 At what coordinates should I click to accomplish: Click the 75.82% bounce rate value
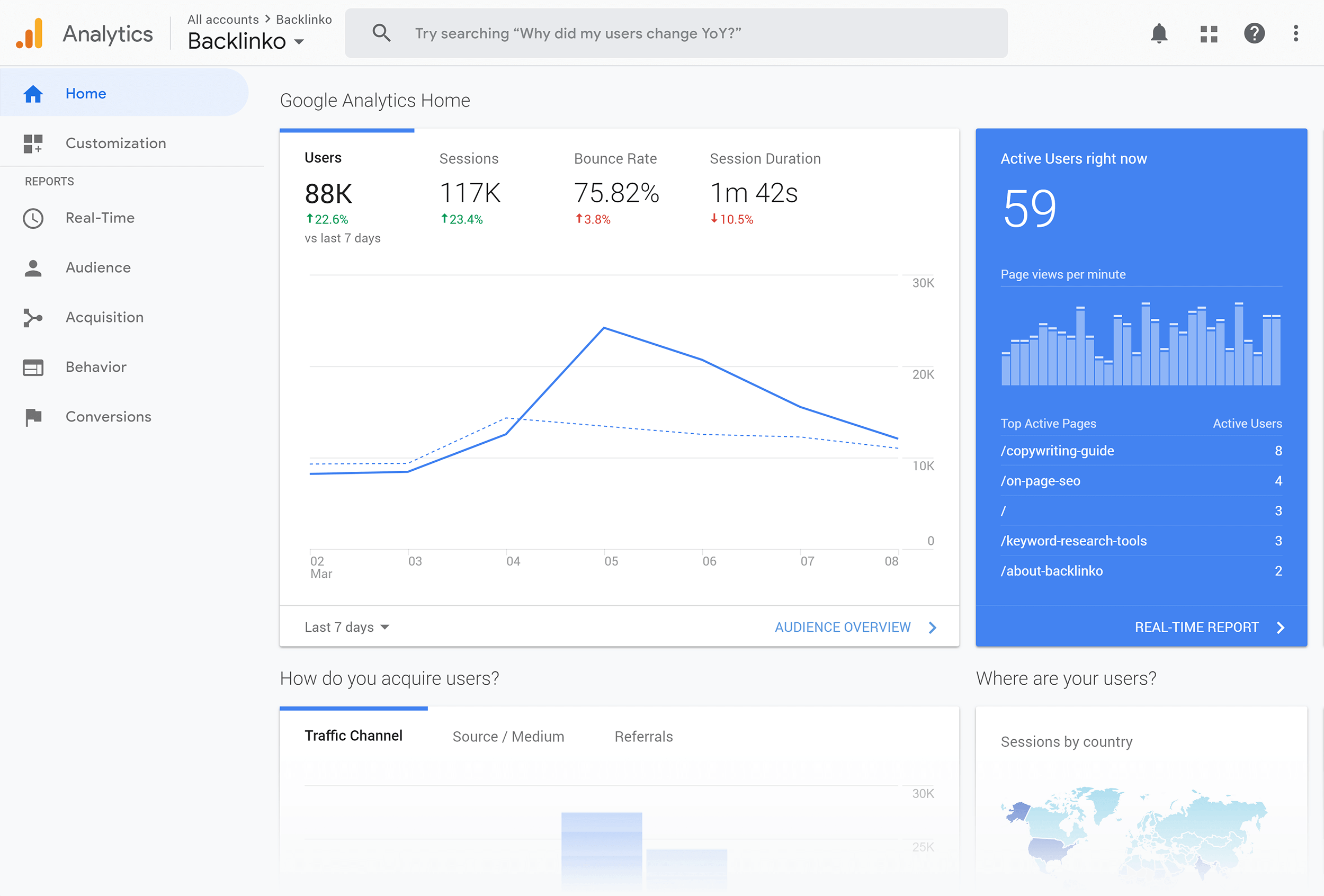tap(616, 193)
